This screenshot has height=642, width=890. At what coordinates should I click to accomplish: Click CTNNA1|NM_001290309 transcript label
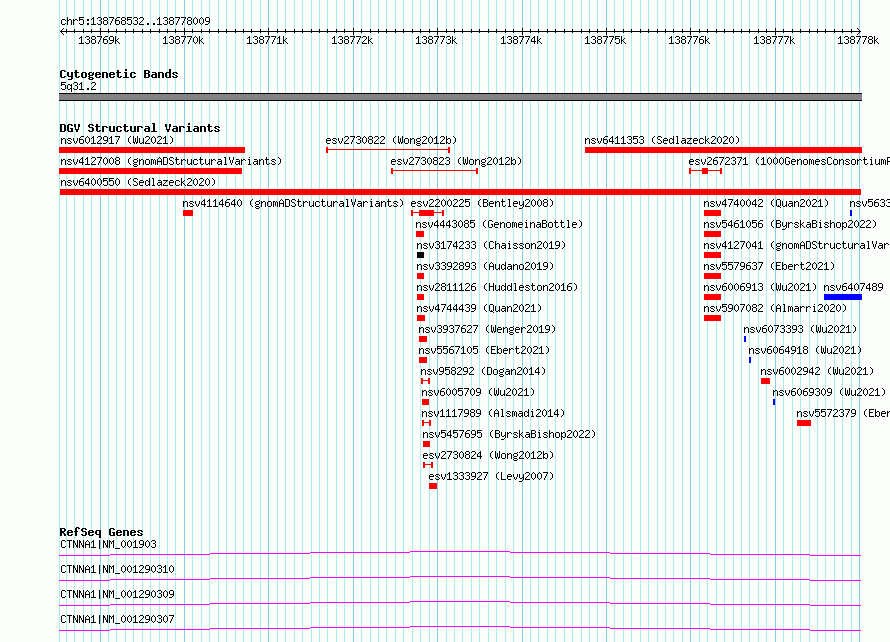point(117,594)
